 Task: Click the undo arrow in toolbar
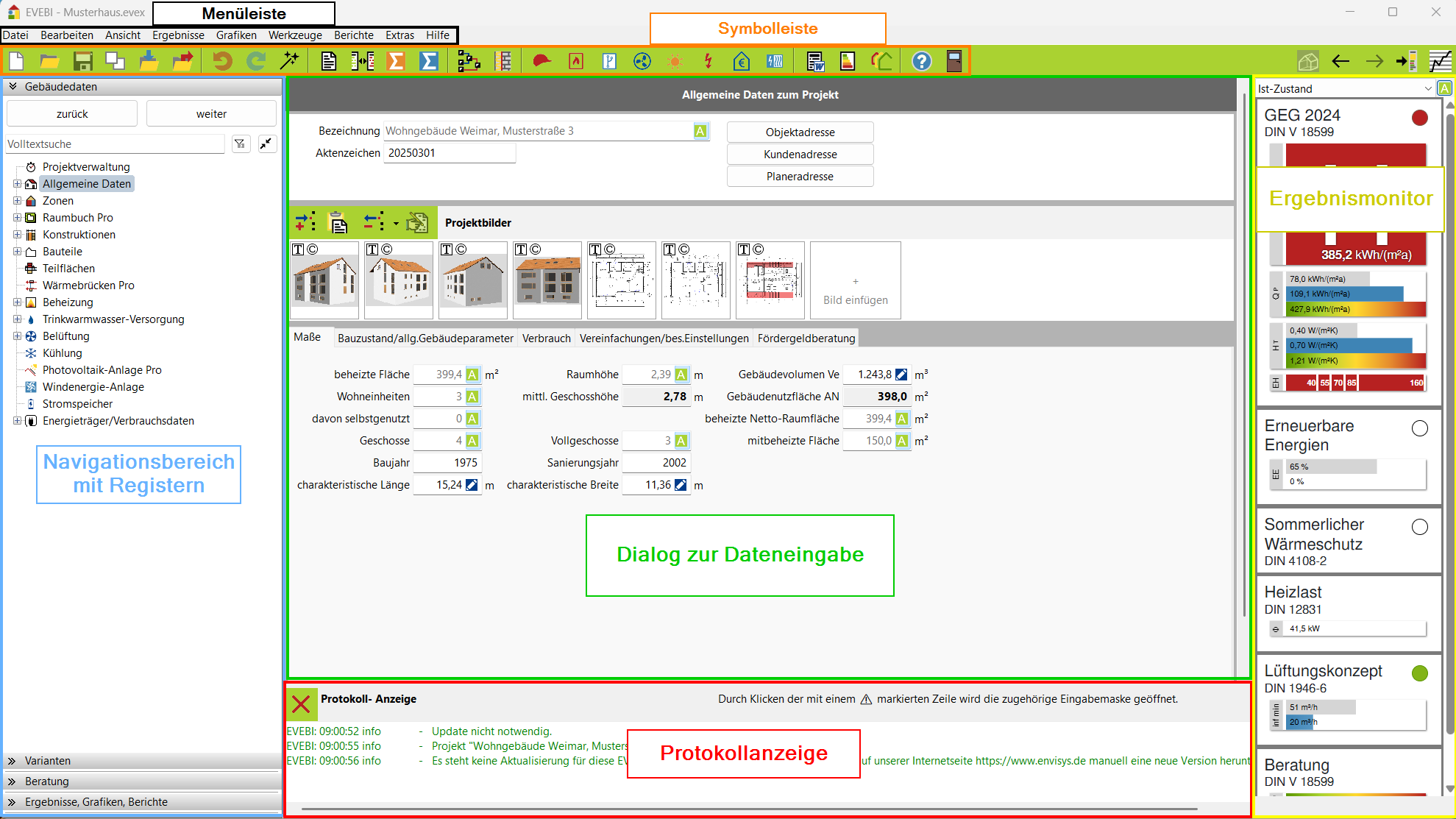tap(222, 61)
